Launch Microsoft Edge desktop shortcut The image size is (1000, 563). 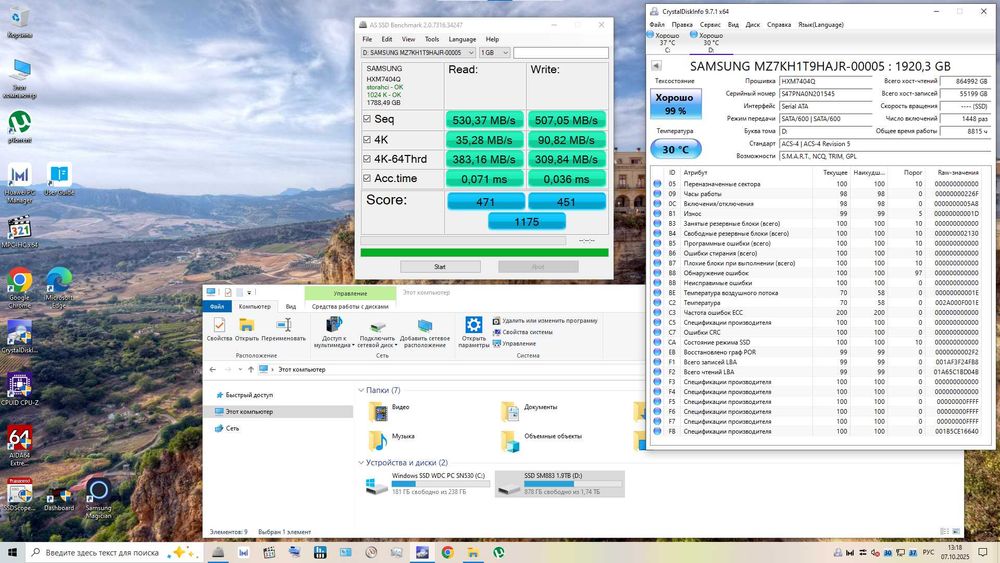pyautogui.click(x=59, y=288)
